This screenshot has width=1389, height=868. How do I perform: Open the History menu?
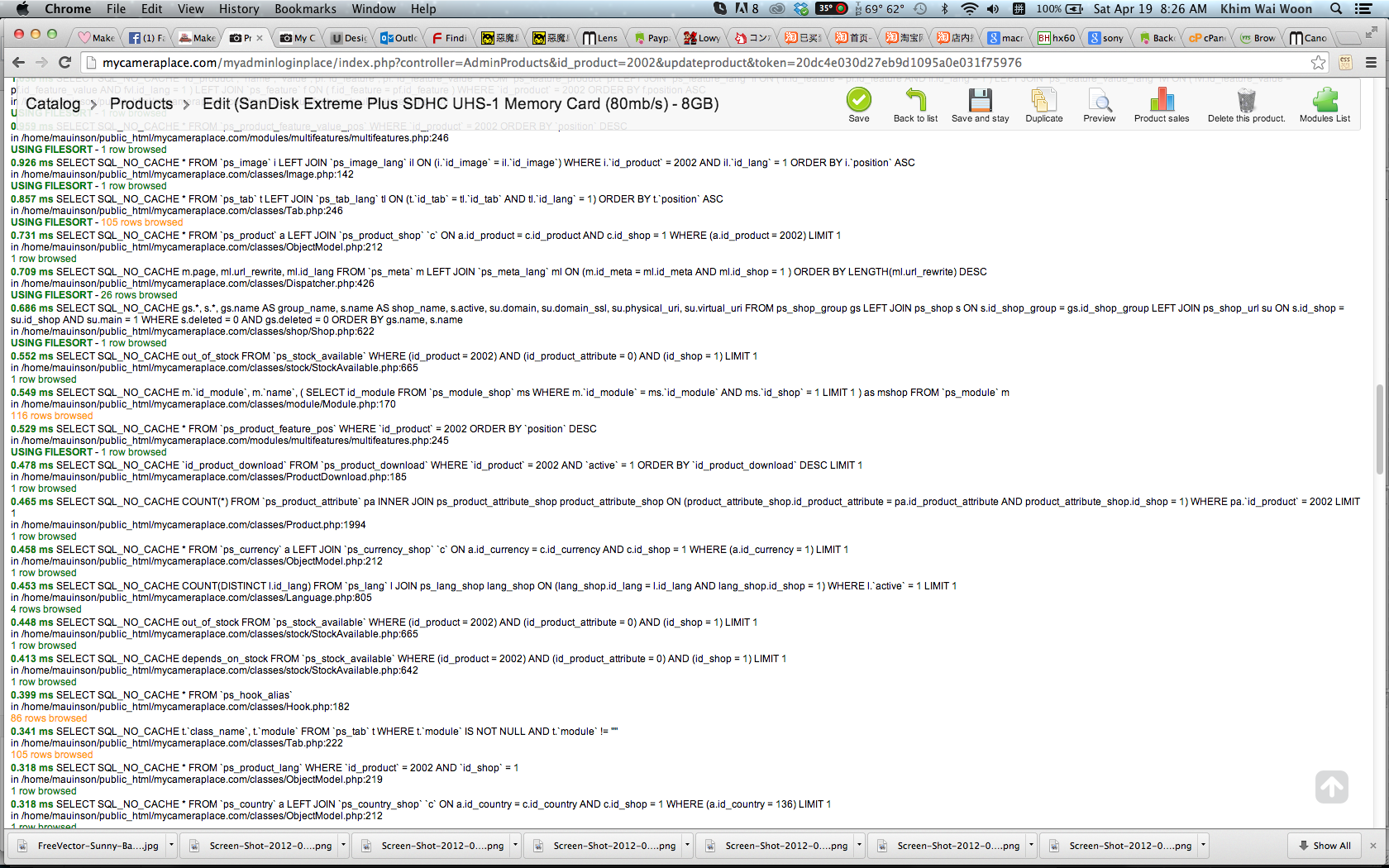pyautogui.click(x=239, y=9)
